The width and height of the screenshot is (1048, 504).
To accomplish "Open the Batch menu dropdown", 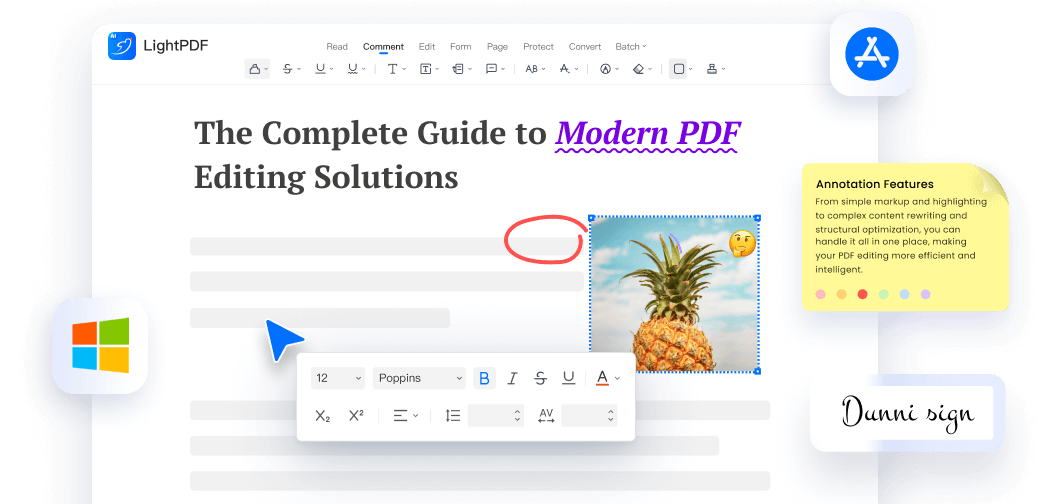I will [x=631, y=47].
